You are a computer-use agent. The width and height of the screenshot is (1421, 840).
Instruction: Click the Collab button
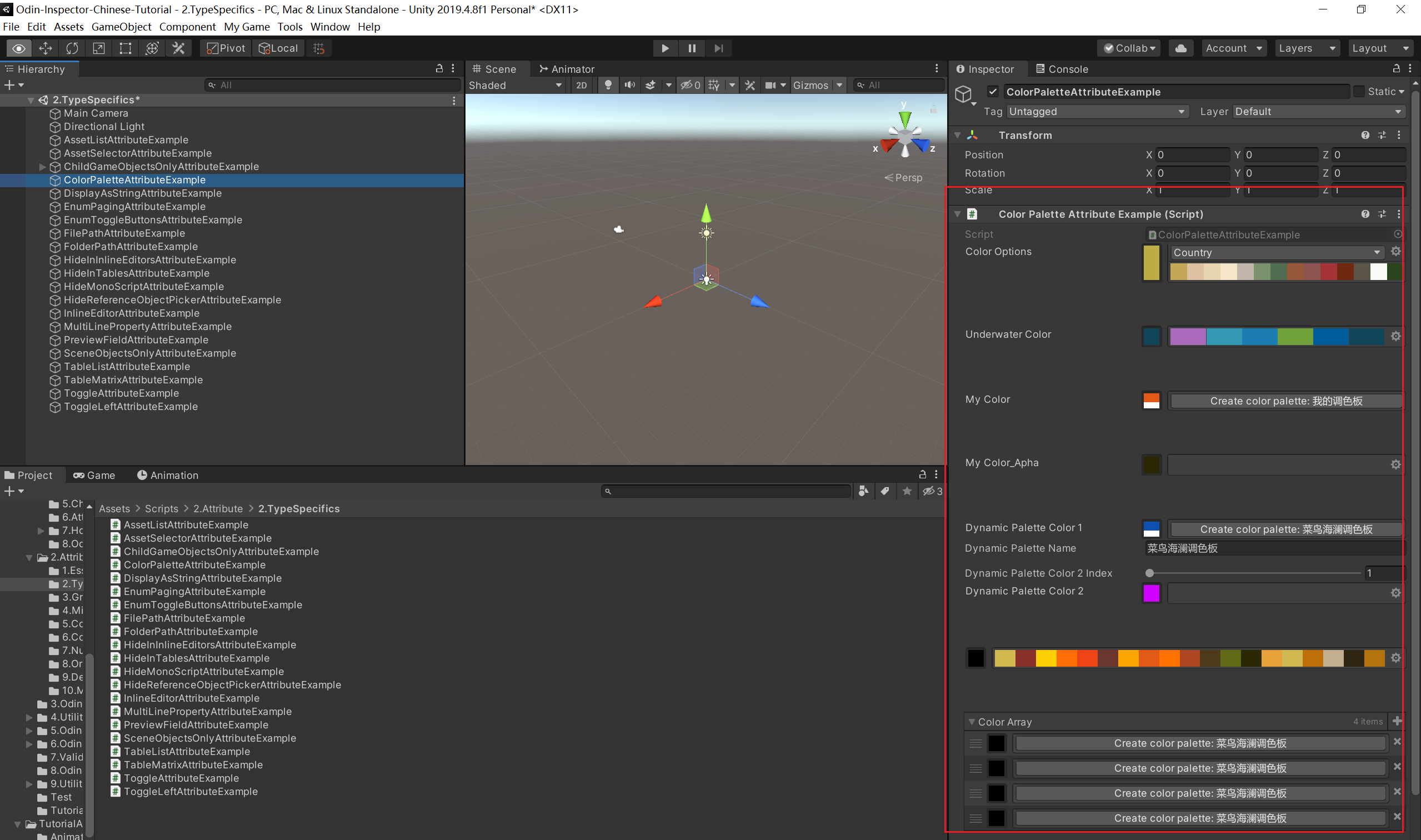tap(1129, 48)
